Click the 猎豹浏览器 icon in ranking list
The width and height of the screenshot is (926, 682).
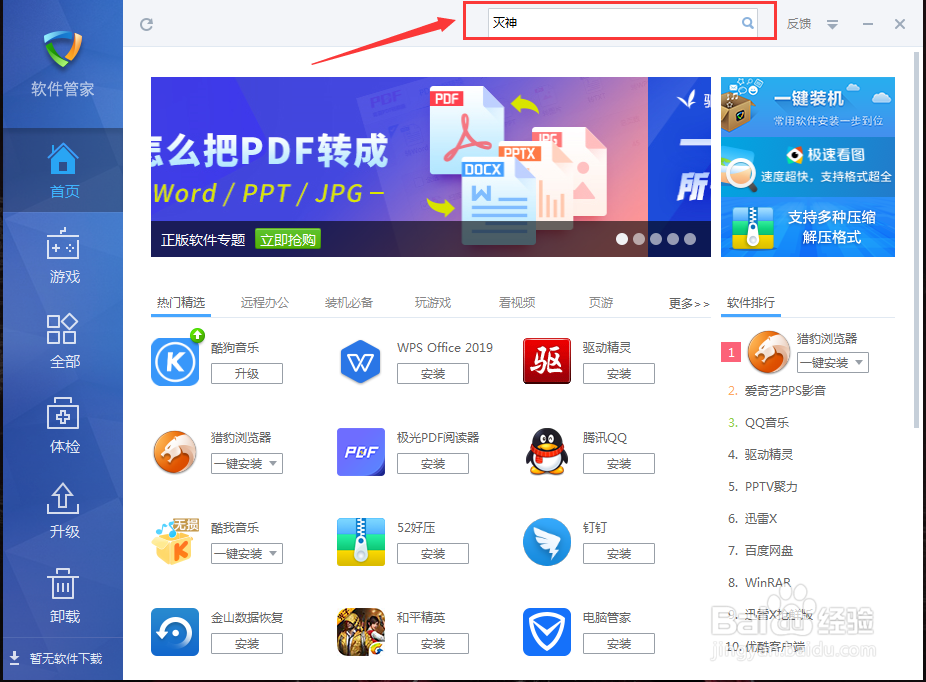coord(769,352)
